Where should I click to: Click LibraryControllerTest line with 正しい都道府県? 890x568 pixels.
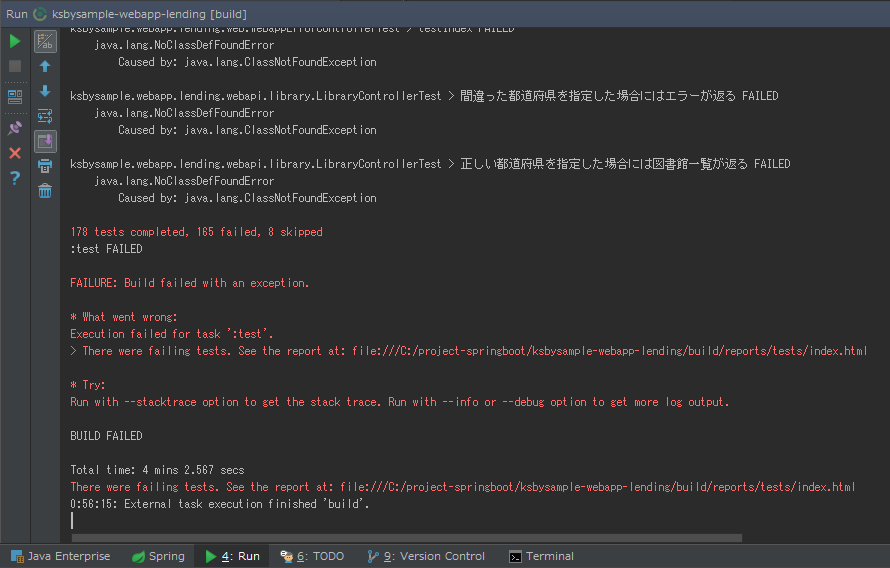coord(430,163)
